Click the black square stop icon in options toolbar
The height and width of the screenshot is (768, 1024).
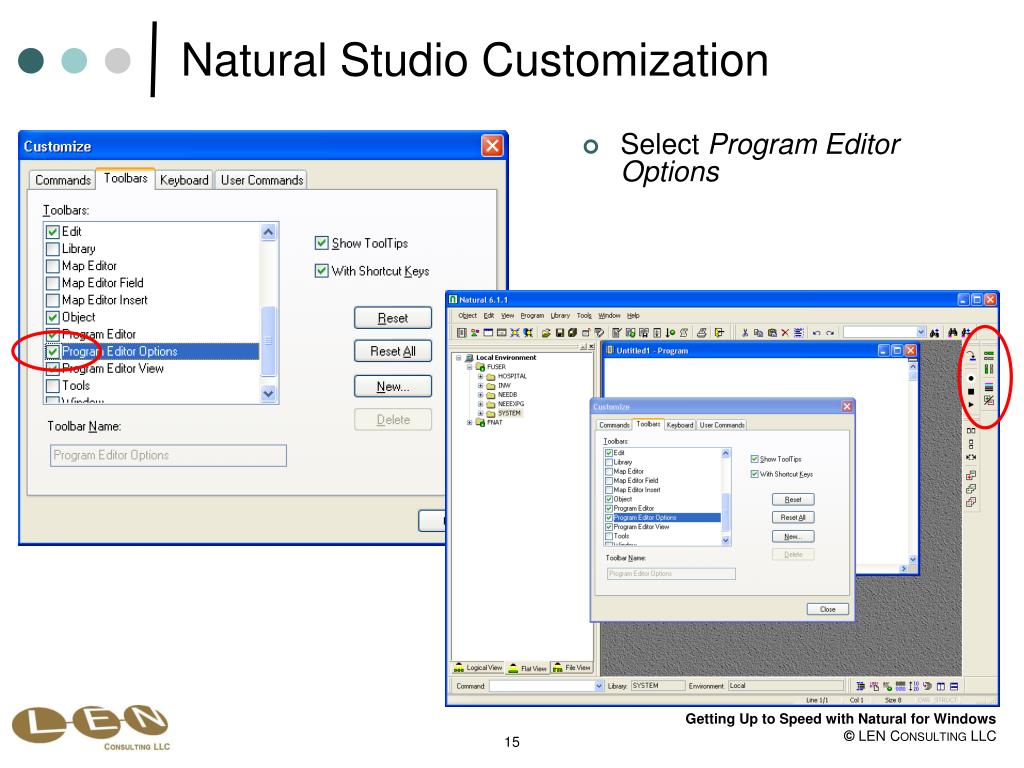coord(971,391)
